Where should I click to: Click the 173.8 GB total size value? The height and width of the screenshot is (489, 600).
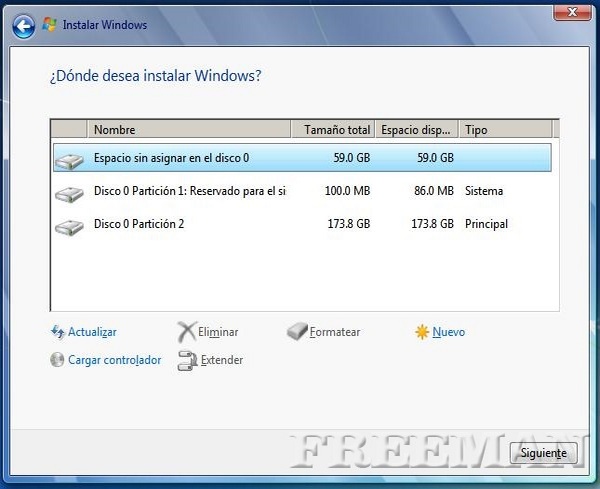point(349,224)
